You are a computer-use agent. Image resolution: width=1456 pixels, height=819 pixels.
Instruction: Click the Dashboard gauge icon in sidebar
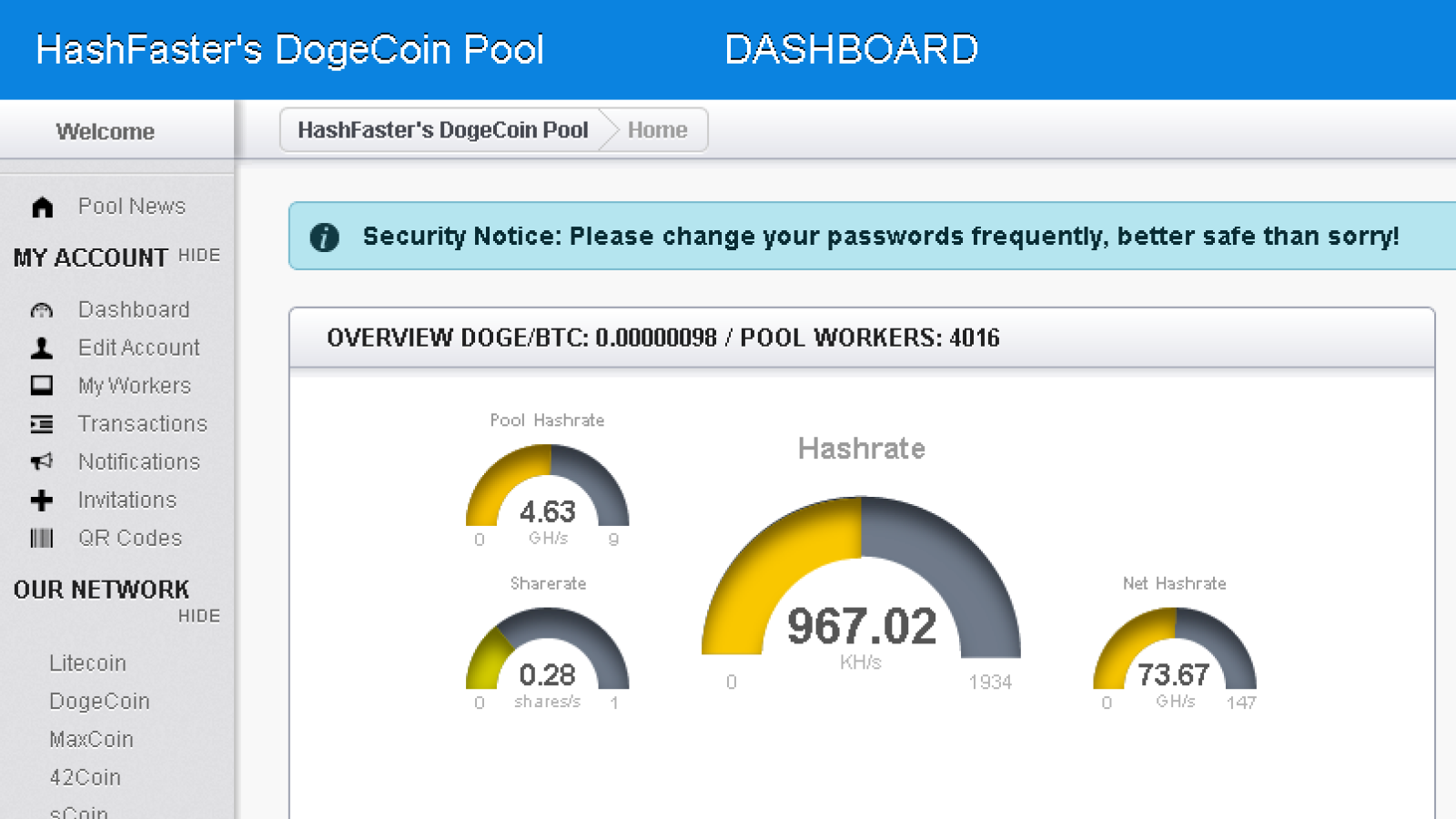coord(42,310)
